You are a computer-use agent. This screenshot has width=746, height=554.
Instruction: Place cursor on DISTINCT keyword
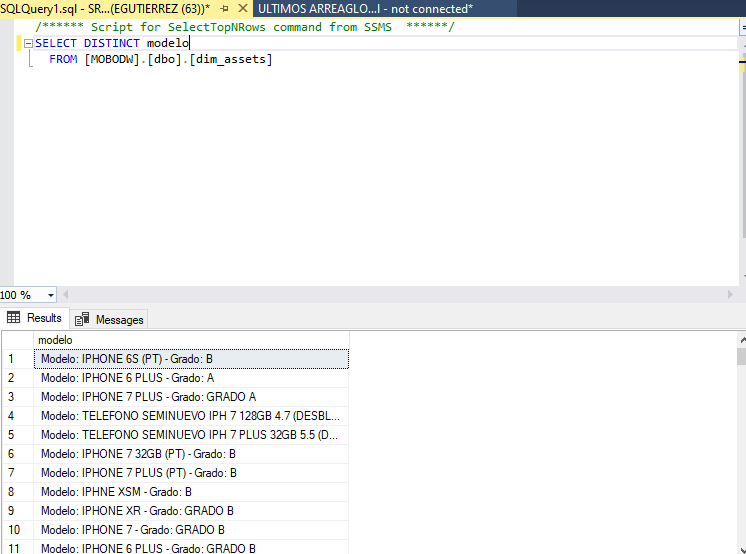click(x=112, y=43)
